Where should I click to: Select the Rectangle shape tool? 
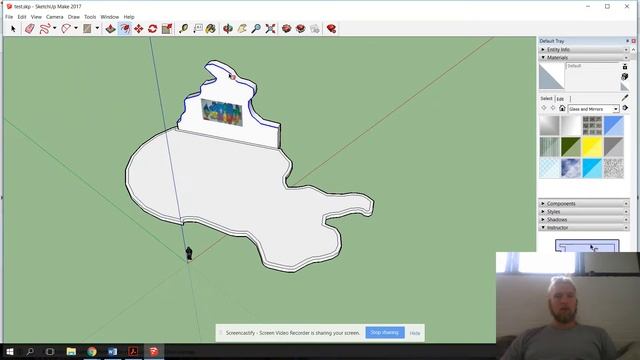coord(87,29)
